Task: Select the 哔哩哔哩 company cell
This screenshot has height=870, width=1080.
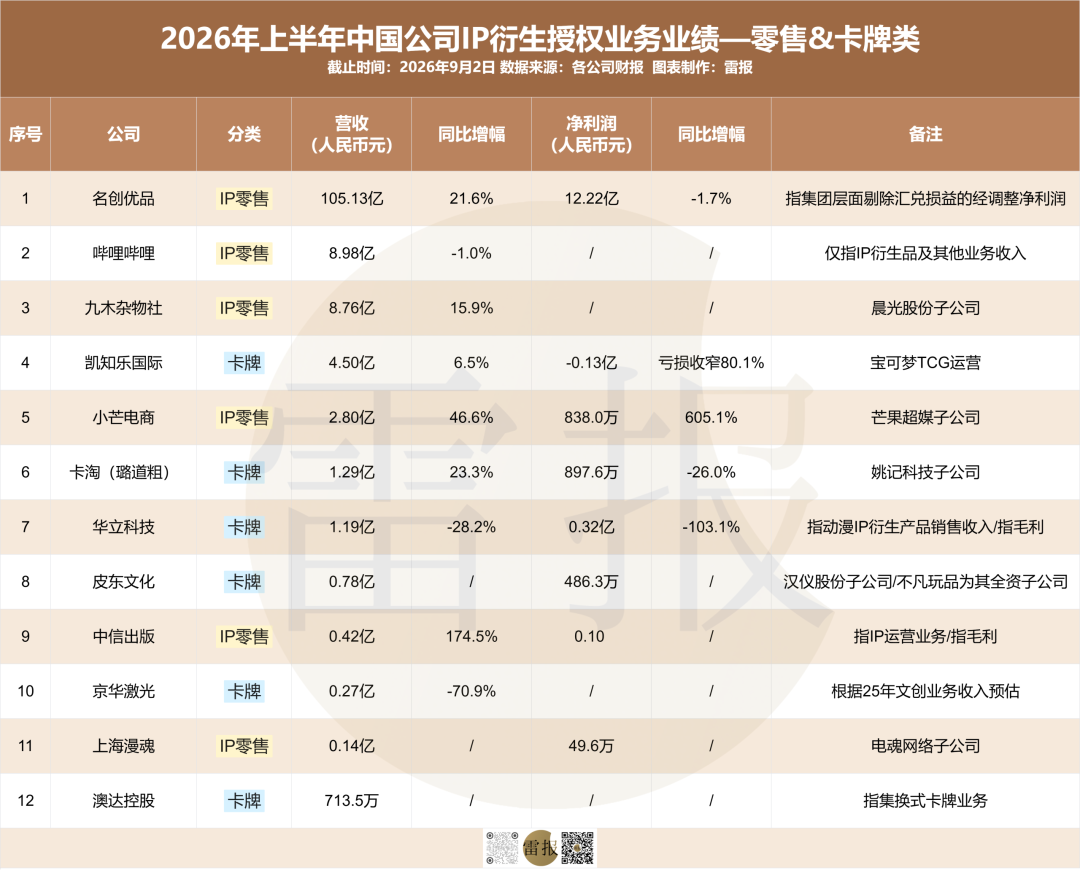Action: pyautogui.click(x=123, y=253)
